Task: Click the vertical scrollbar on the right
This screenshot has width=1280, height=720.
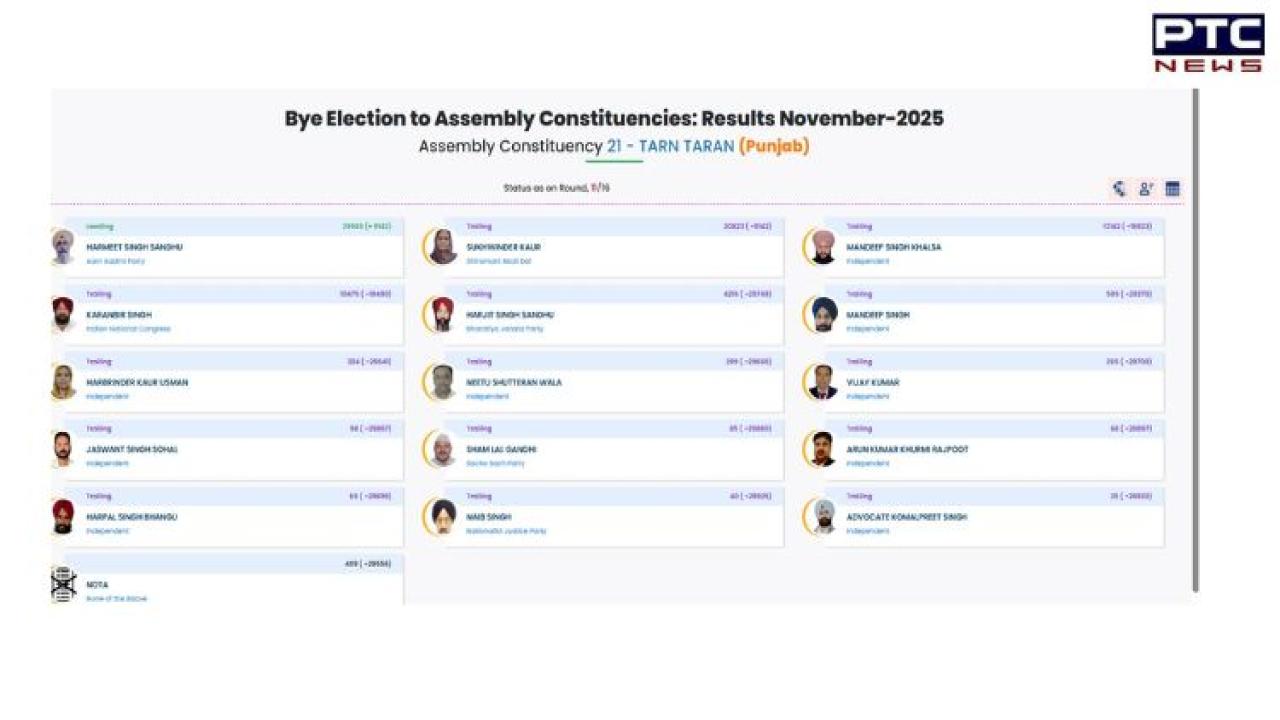Action: 1195,340
